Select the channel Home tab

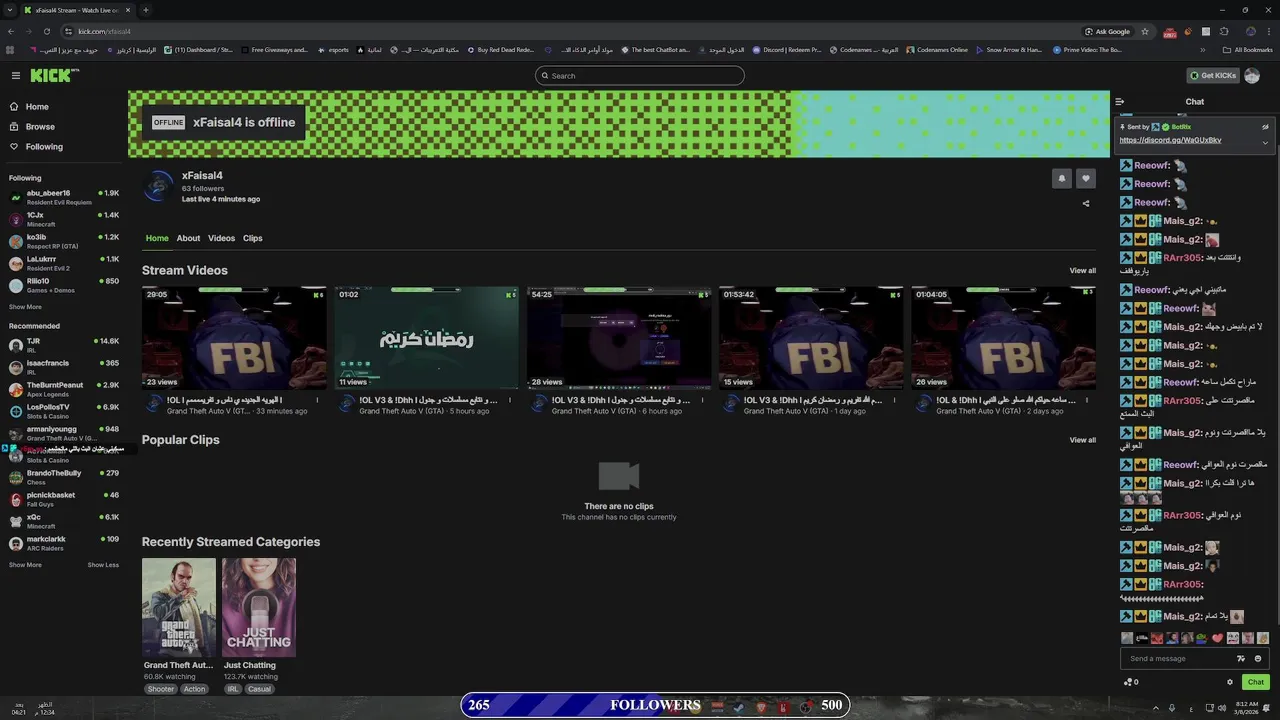[x=157, y=238]
